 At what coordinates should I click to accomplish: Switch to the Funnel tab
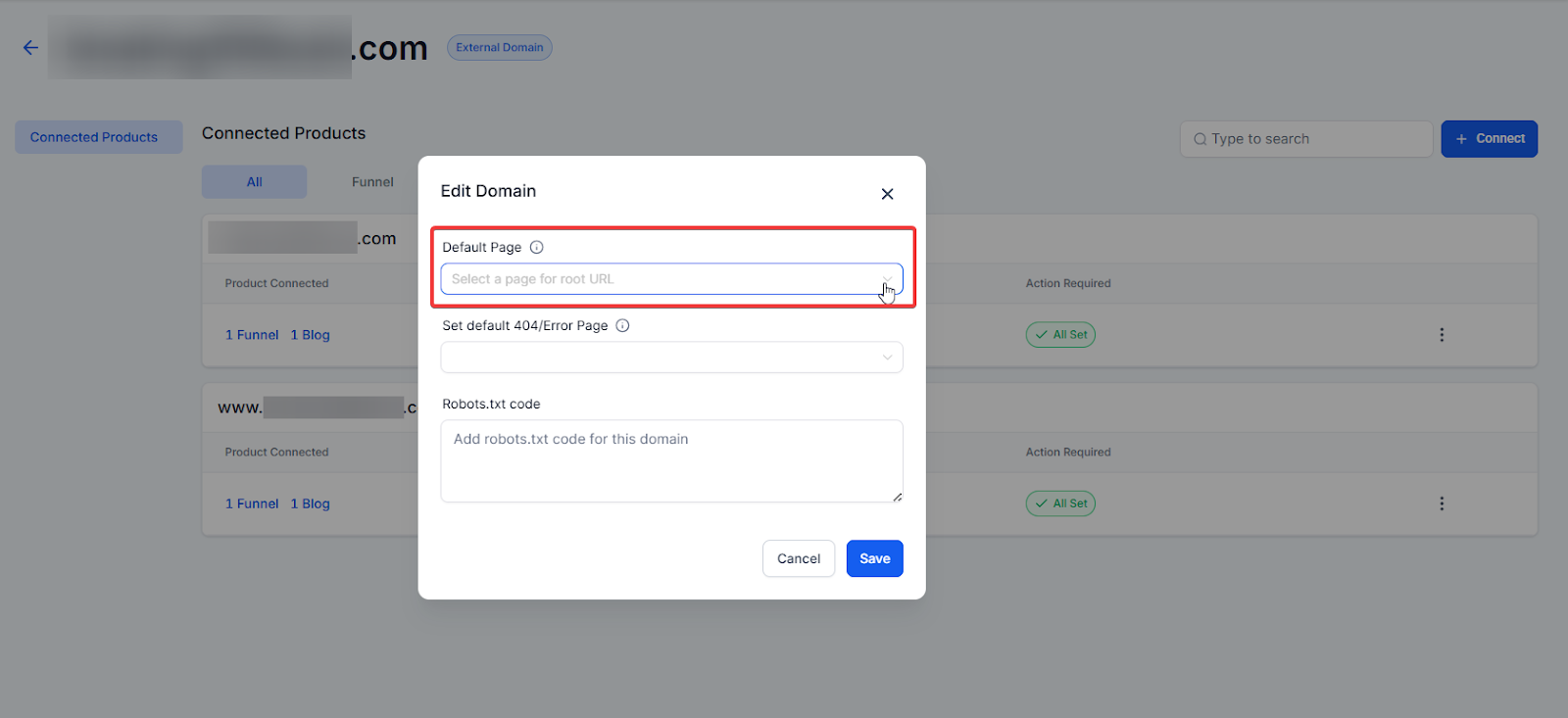pos(372,182)
